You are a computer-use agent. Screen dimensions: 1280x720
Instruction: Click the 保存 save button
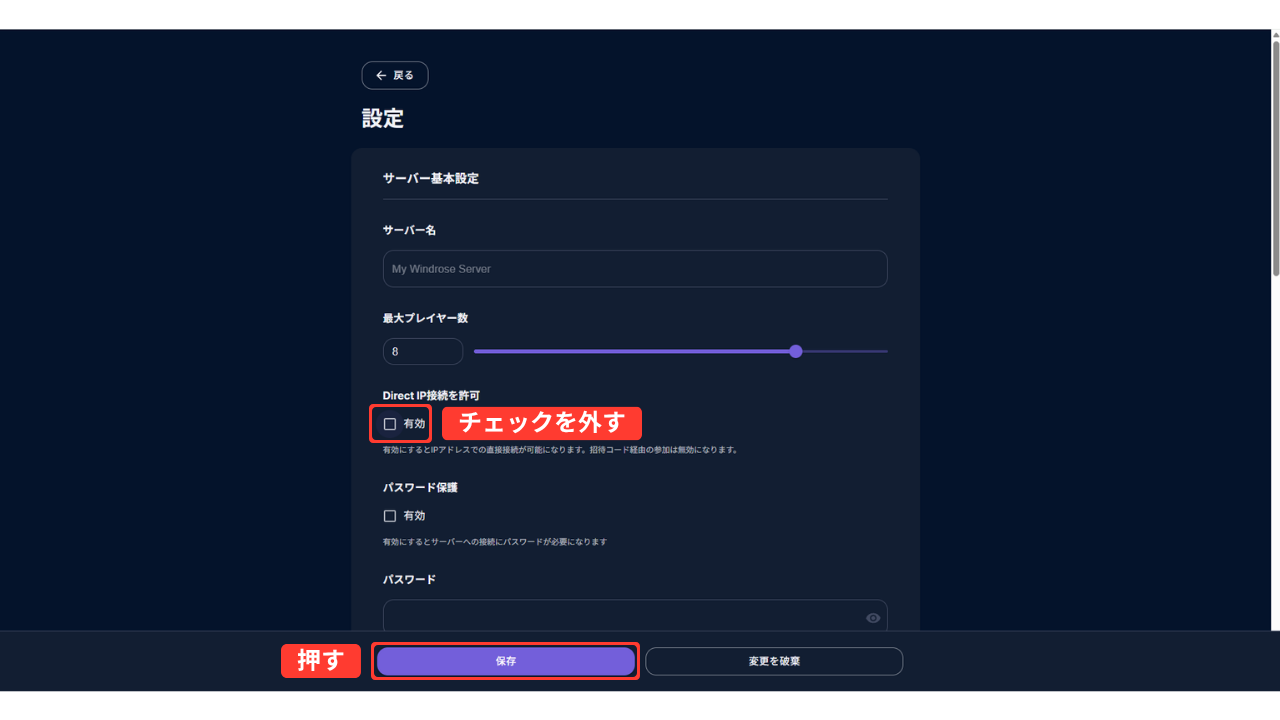tap(506, 661)
